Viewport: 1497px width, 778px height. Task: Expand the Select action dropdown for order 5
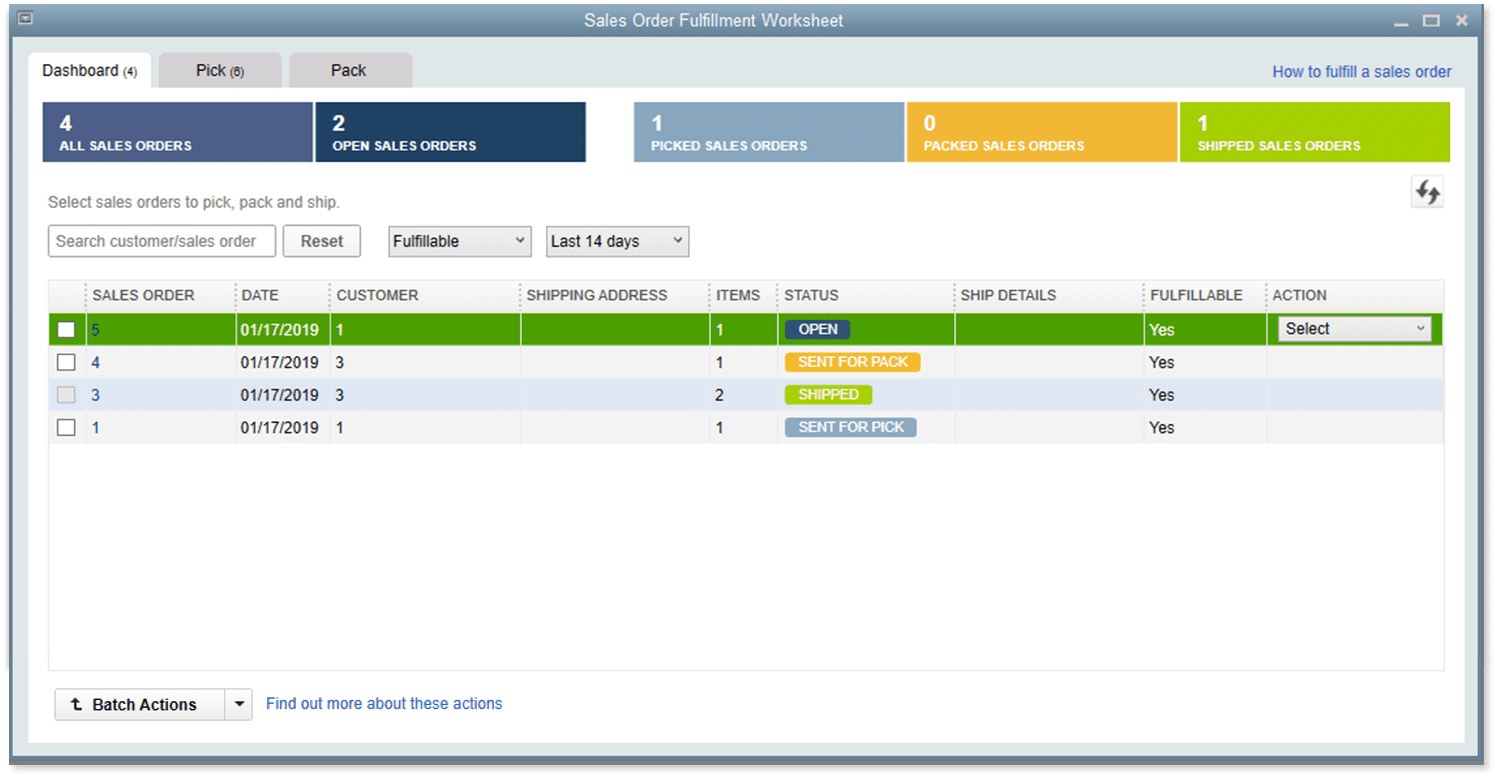coord(1354,329)
